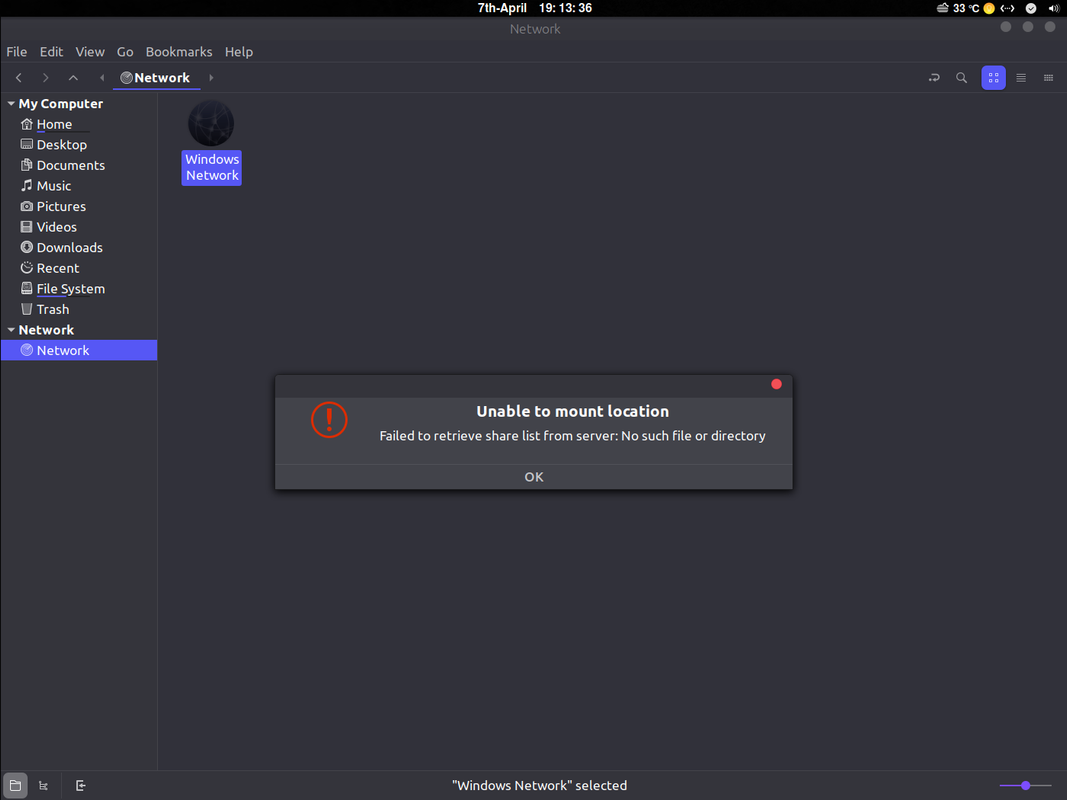The width and height of the screenshot is (1067, 800).
Task: Select the Windows Network globe icon
Action: 211,123
